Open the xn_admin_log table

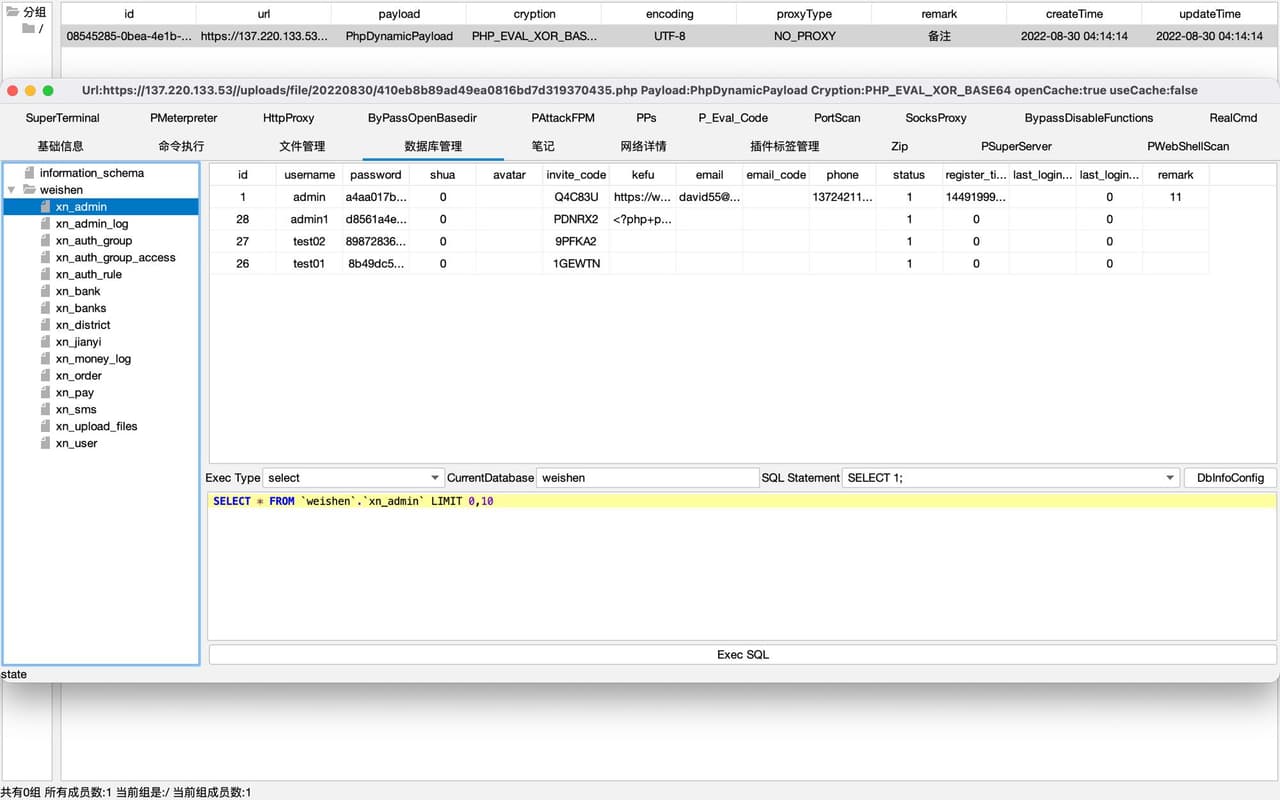(92, 224)
